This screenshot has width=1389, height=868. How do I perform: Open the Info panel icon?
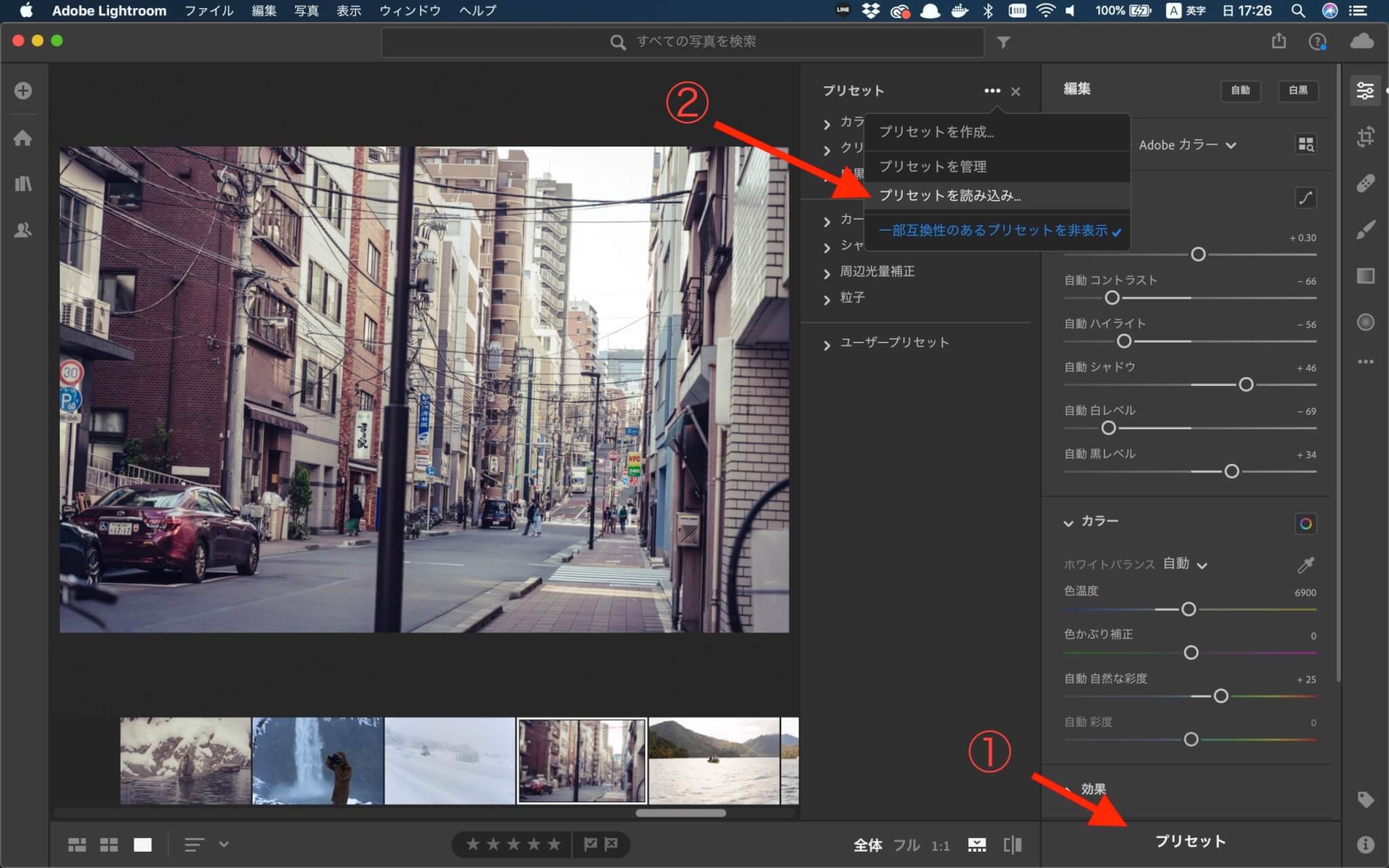pyautogui.click(x=1365, y=844)
